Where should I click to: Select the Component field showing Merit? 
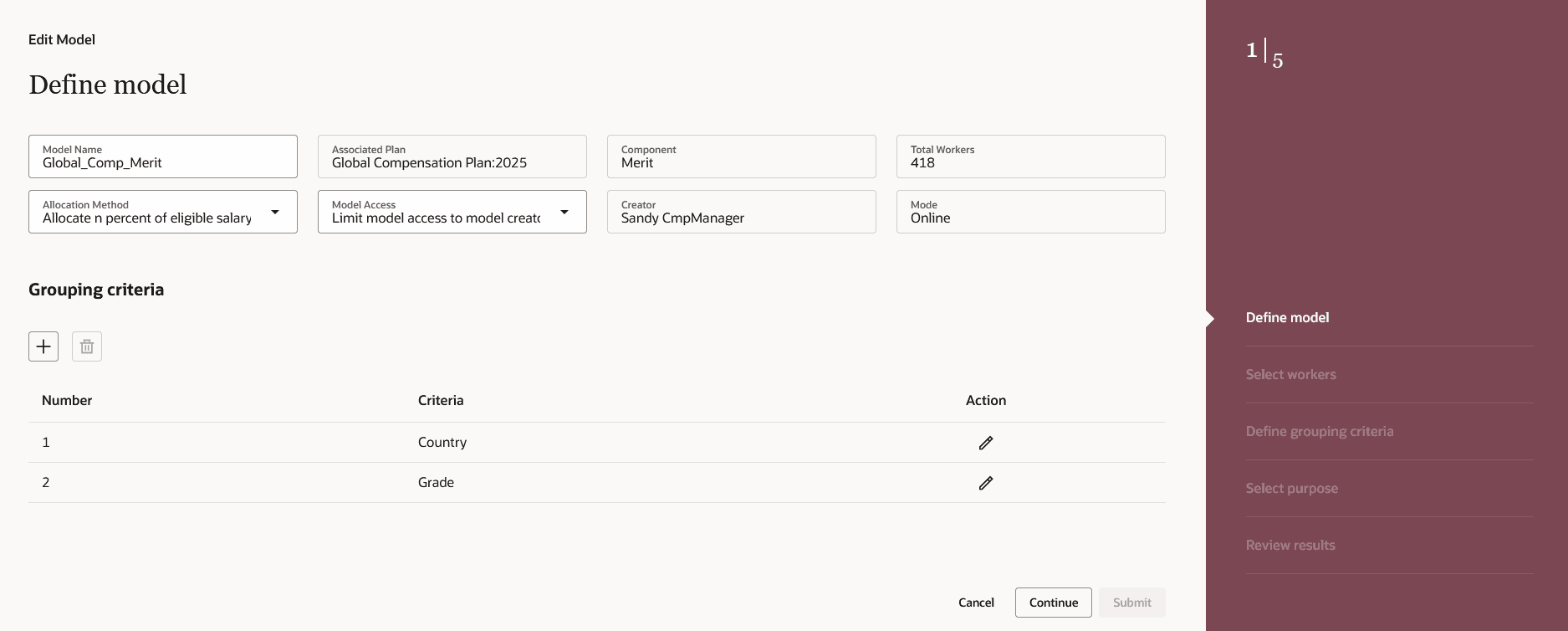(742, 157)
